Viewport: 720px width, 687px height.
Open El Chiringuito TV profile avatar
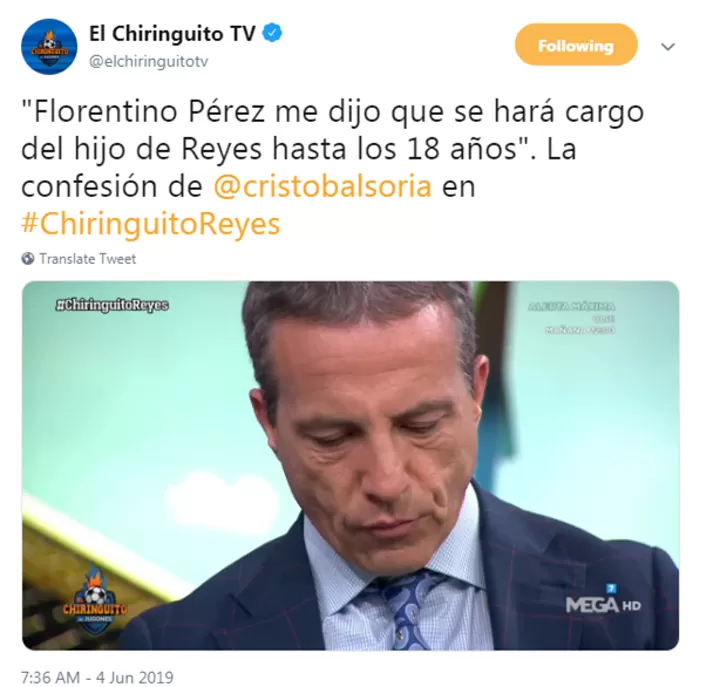49,46
